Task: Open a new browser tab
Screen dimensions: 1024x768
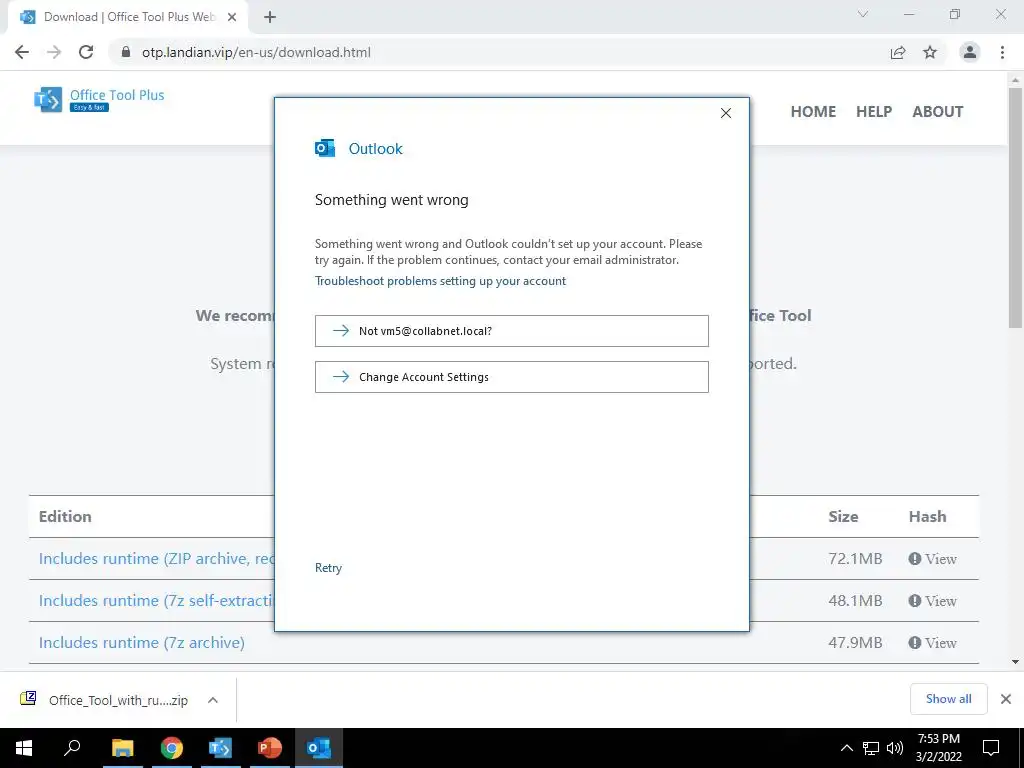Action: click(x=270, y=18)
